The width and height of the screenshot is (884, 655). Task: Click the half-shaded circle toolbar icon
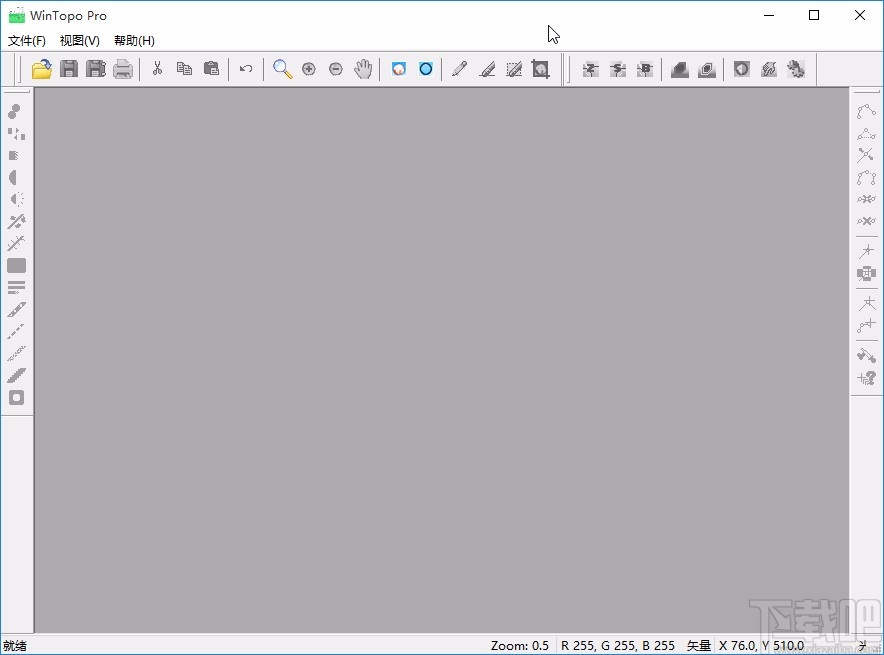tap(741, 69)
